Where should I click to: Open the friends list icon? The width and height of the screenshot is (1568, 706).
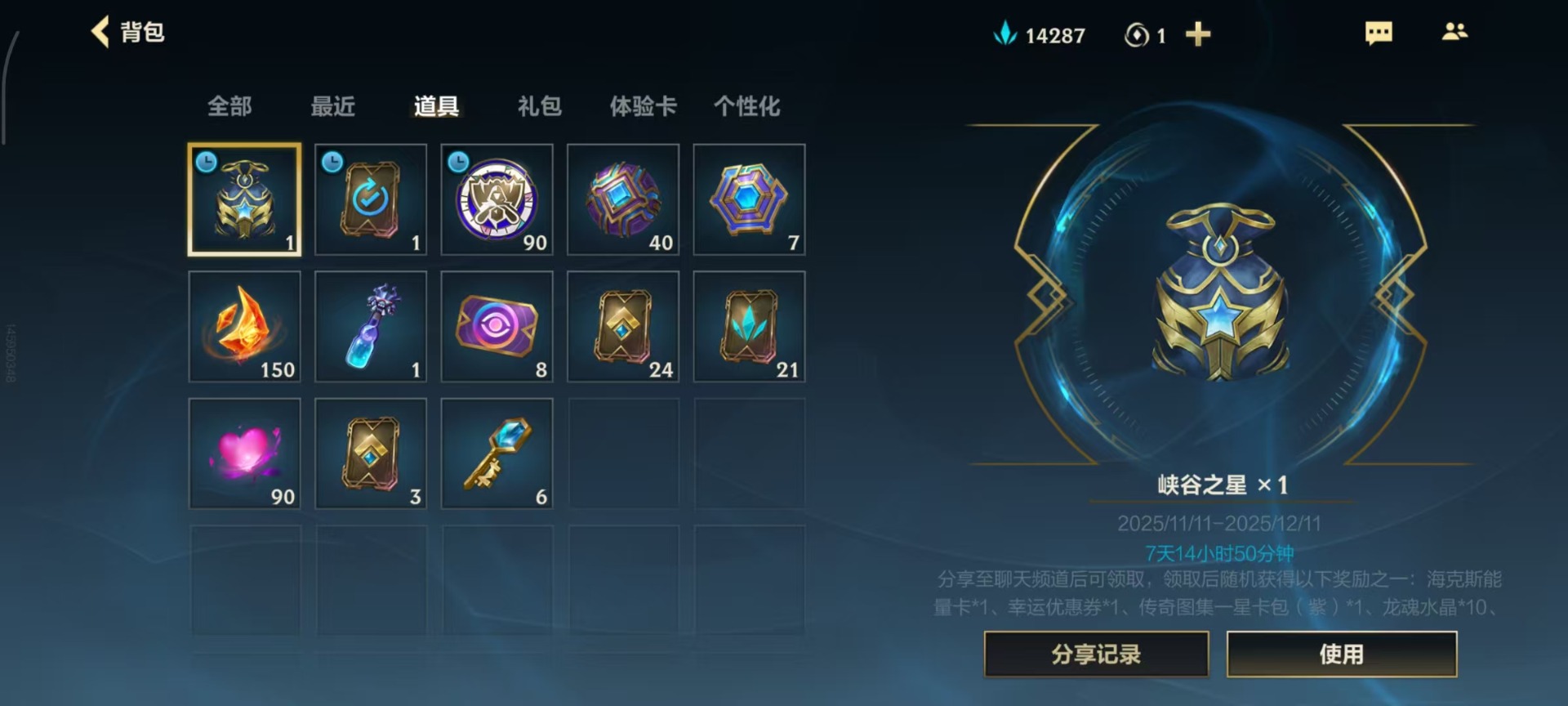[x=1454, y=32]
